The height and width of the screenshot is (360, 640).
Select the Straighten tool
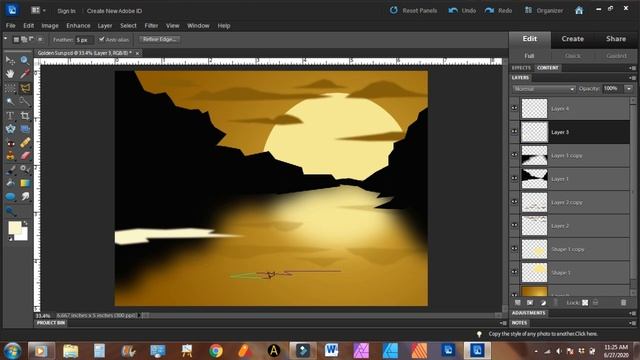[x=25, y=129]
